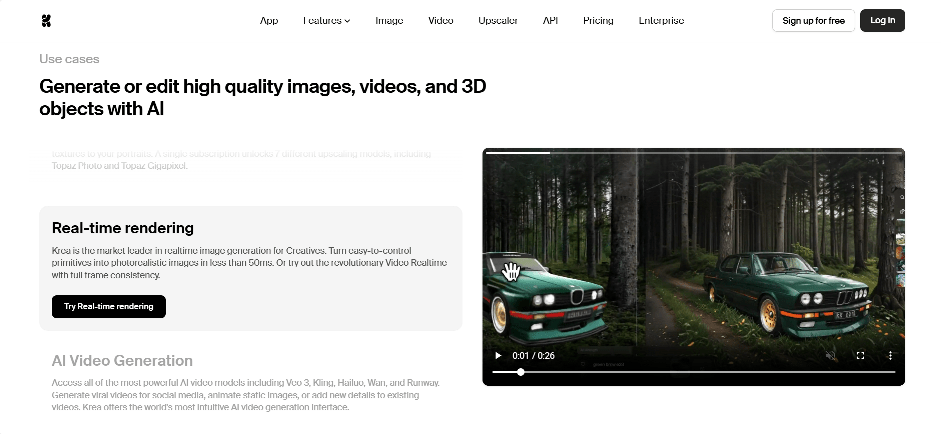This screenshot has width=941, height=434.
Task: Click the Sign up for free button
Action: tap(813, 20)
